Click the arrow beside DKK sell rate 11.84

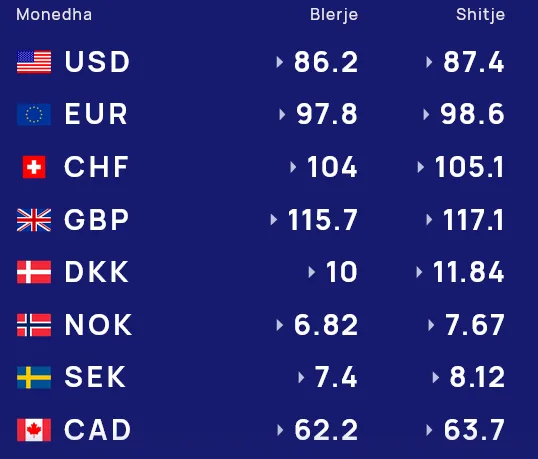[x=419, y=272]
